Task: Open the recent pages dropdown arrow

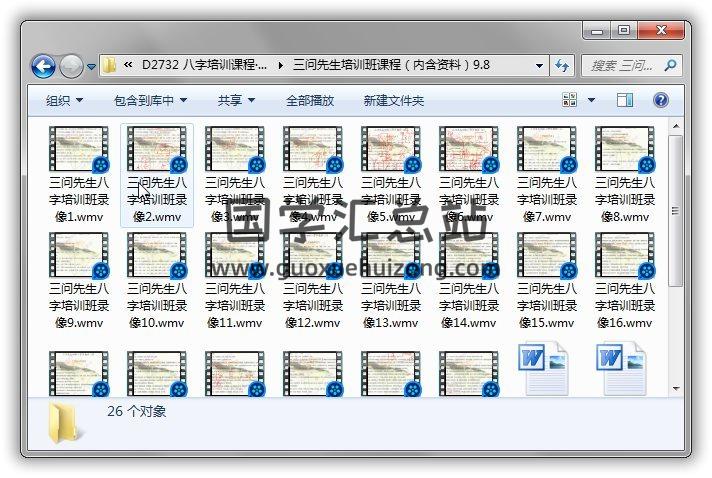Action: click(x=91, y=66)
